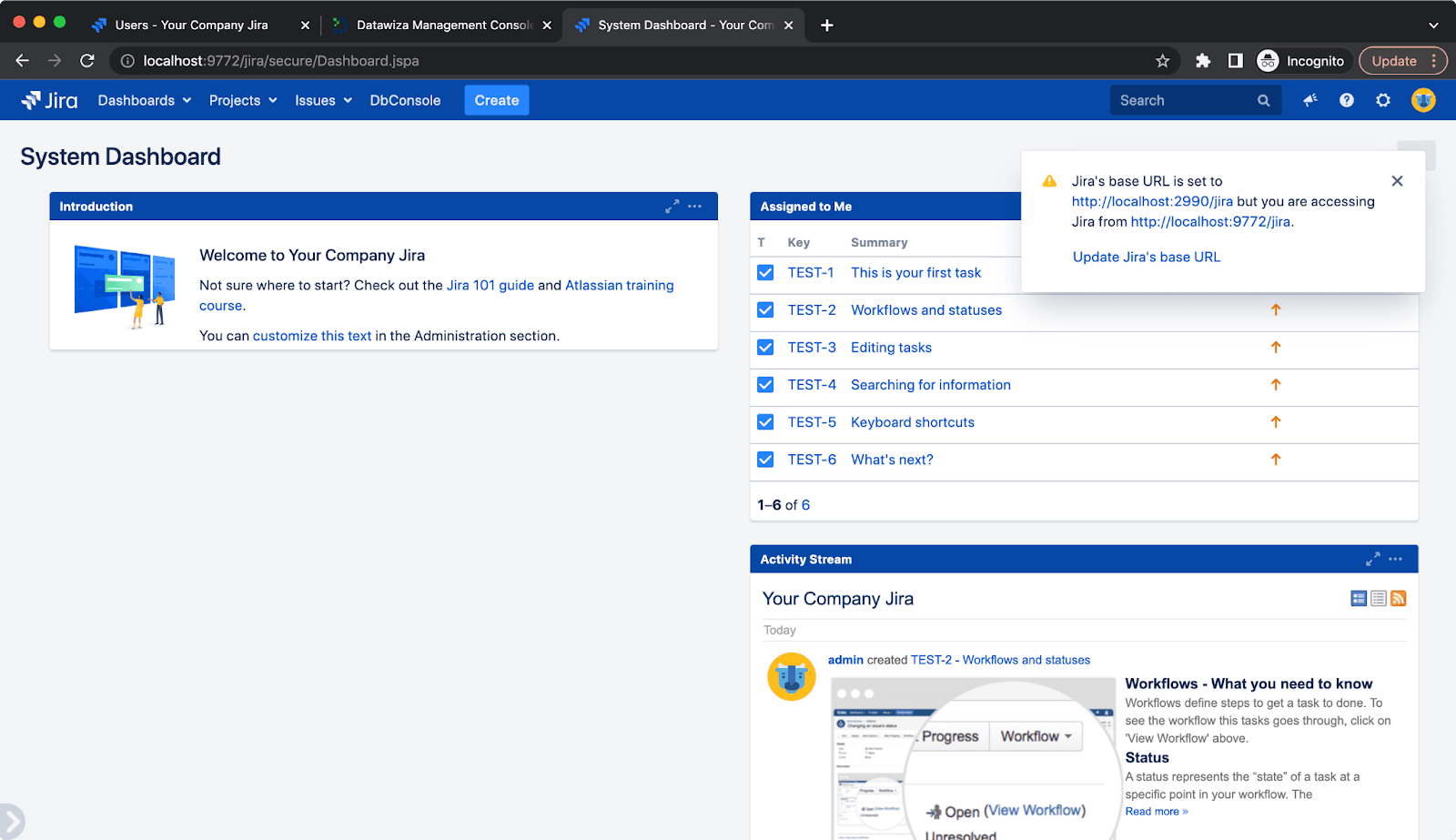Open the Atlassian training course link
Image resolution: width=1456 pixels, height=840 pixels.
[x=620, y=285]
